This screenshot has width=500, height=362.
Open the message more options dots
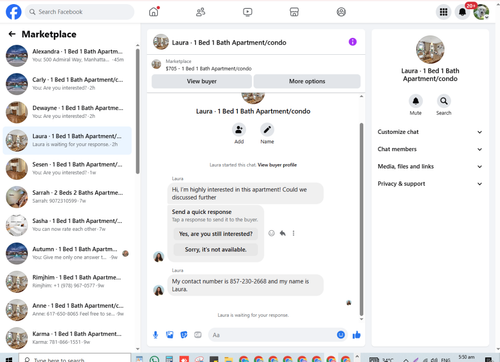tap(293, 233)
